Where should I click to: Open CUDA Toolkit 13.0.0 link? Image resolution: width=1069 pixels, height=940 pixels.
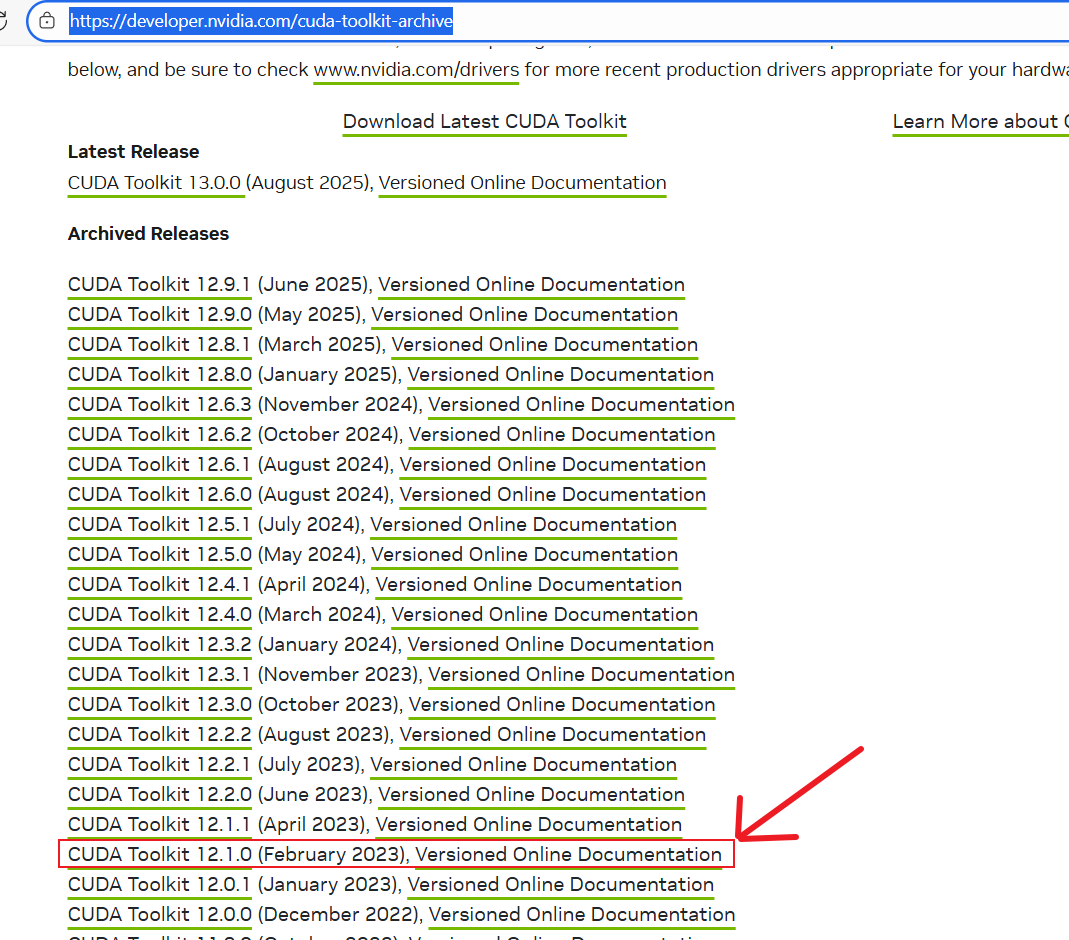click(156, 183)
